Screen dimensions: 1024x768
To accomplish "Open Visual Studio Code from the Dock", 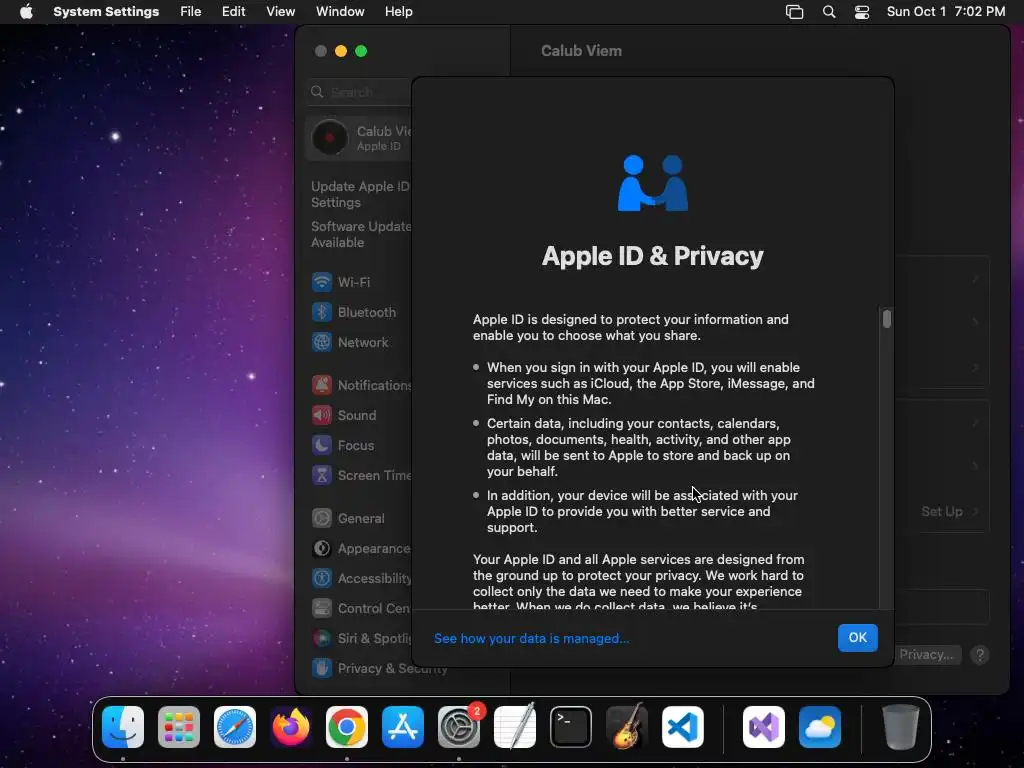I will pyautogui.click(x=682, y=727).
